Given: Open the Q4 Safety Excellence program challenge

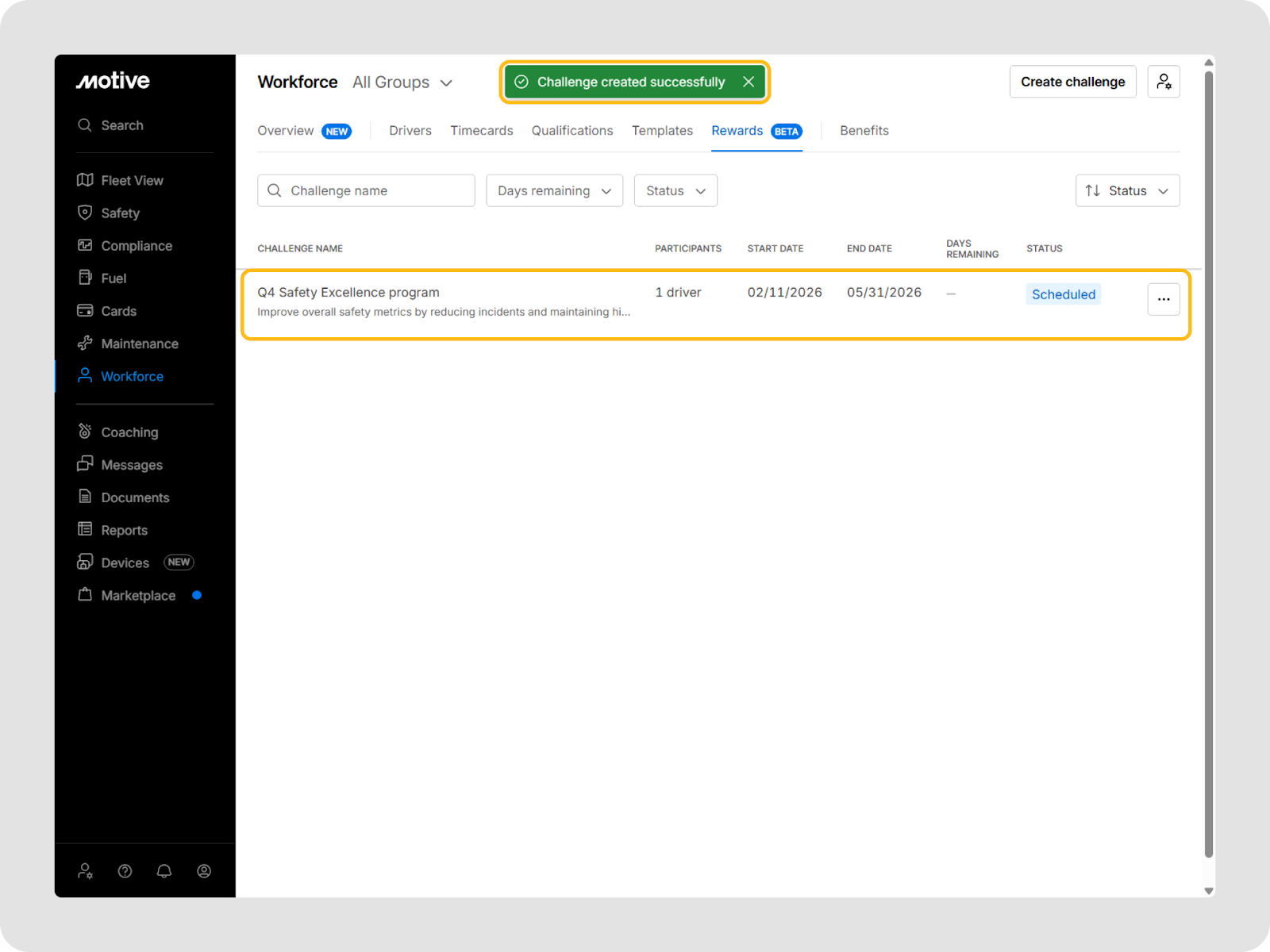Looking at the screenshot, I should tap(348, 293).
